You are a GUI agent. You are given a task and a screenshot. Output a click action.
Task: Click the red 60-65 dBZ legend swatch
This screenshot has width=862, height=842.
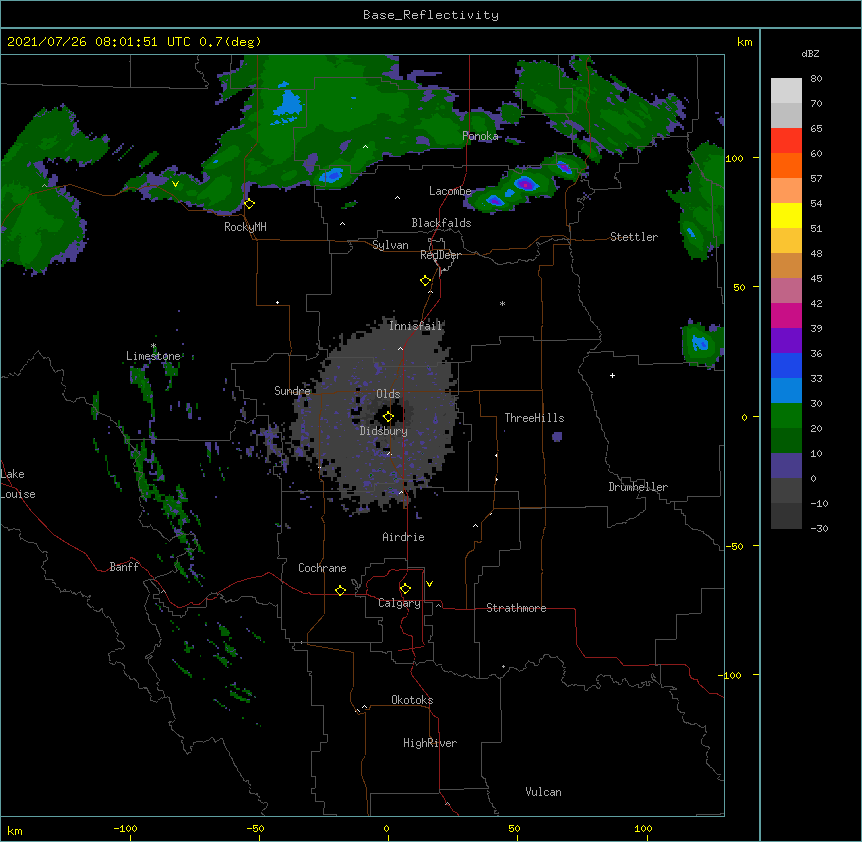pyautogui.click(x=786, y=141)
